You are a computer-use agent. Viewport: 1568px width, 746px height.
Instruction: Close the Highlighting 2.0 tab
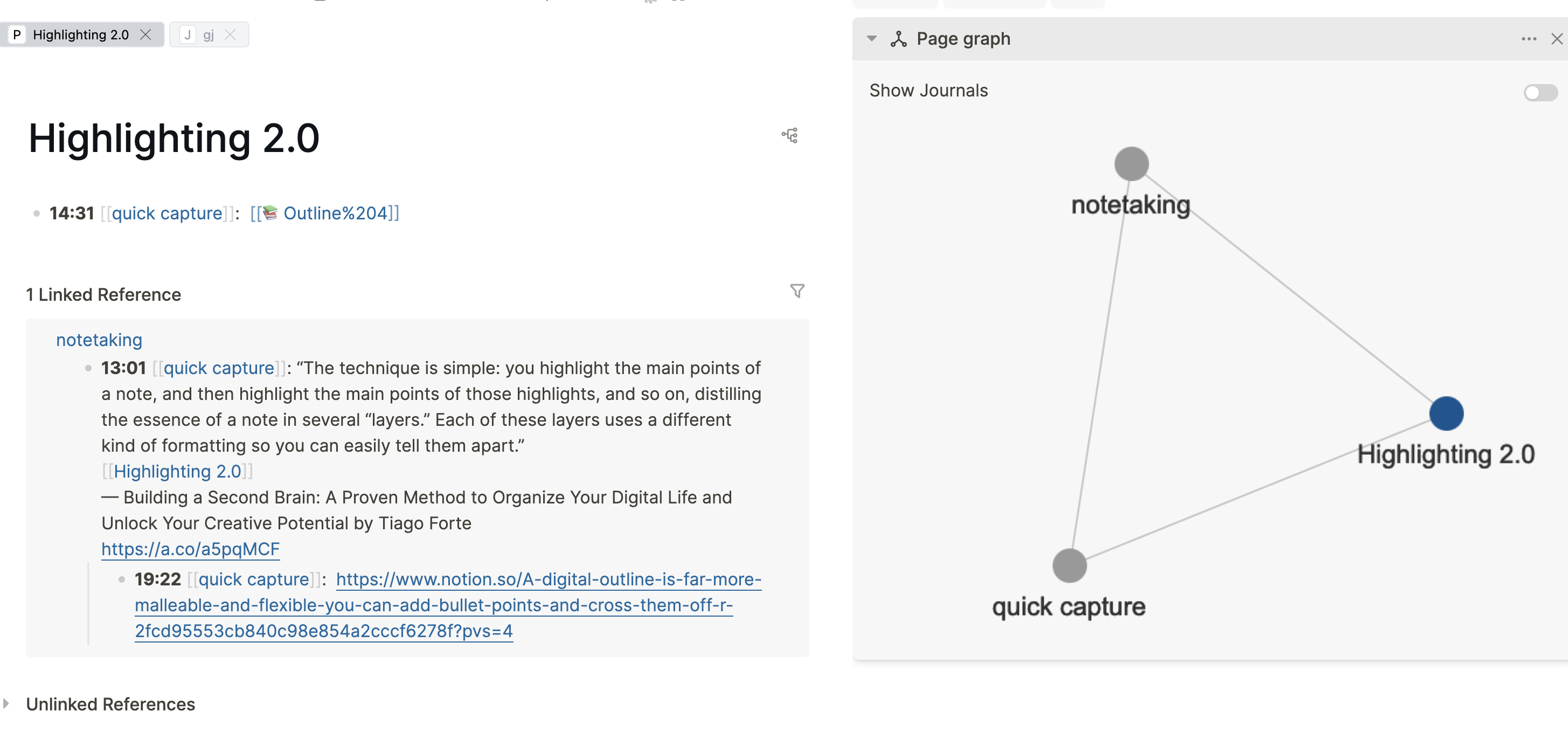[145, 34]
